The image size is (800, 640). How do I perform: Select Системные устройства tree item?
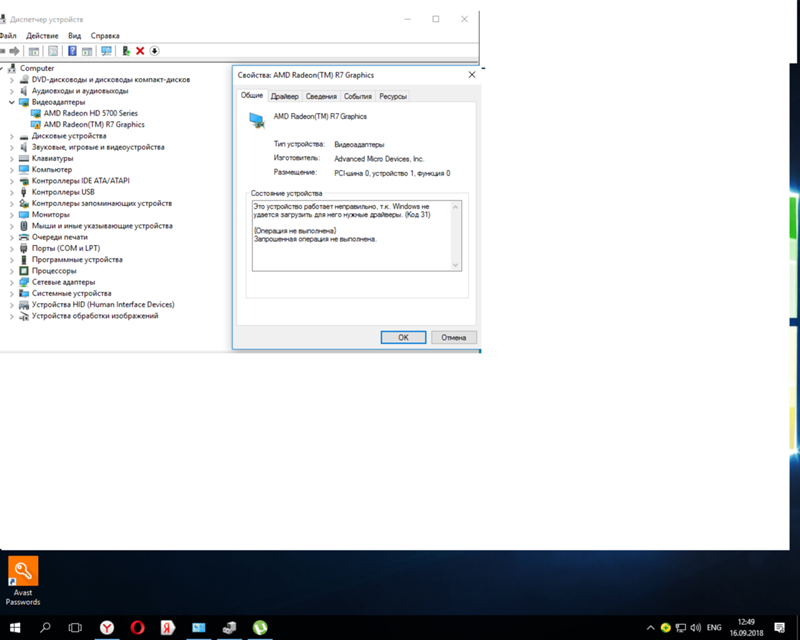click(x=71, y=293)
